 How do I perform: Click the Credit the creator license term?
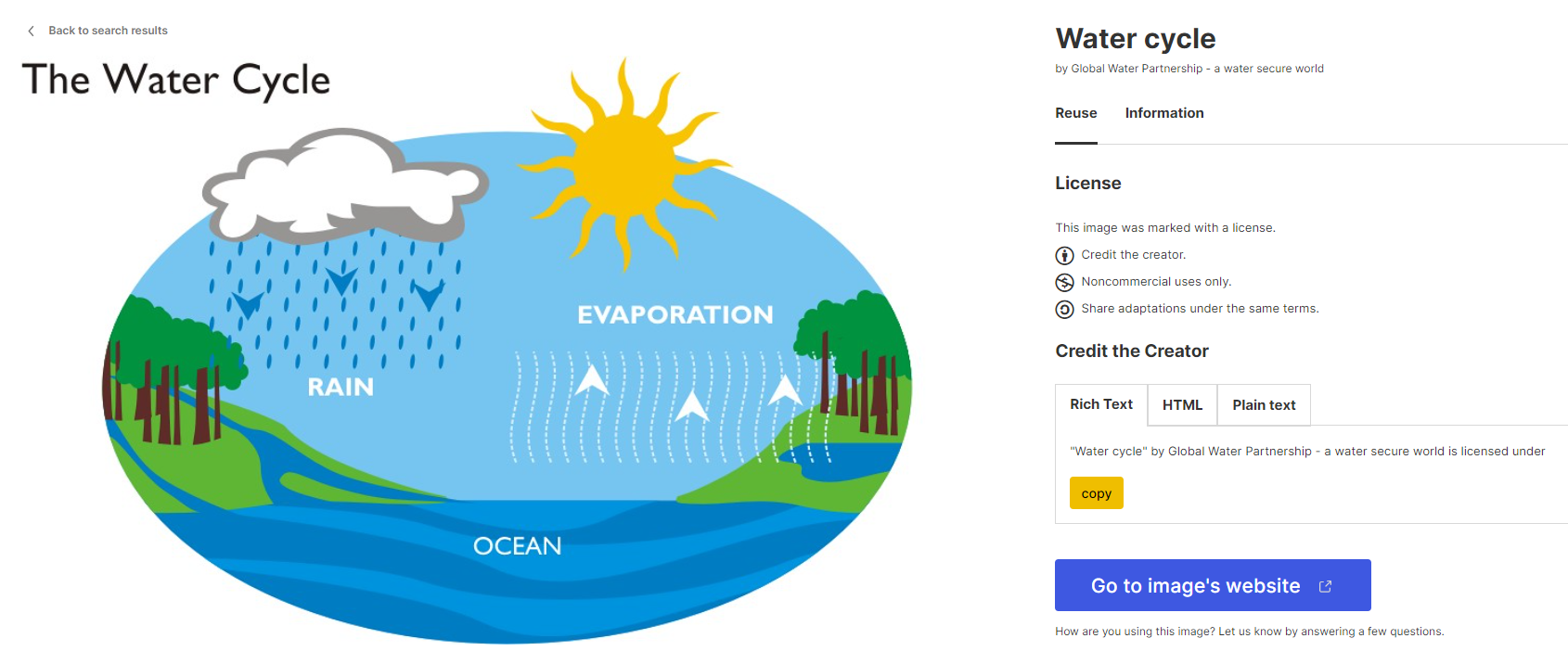click(x=1133, y=254)
